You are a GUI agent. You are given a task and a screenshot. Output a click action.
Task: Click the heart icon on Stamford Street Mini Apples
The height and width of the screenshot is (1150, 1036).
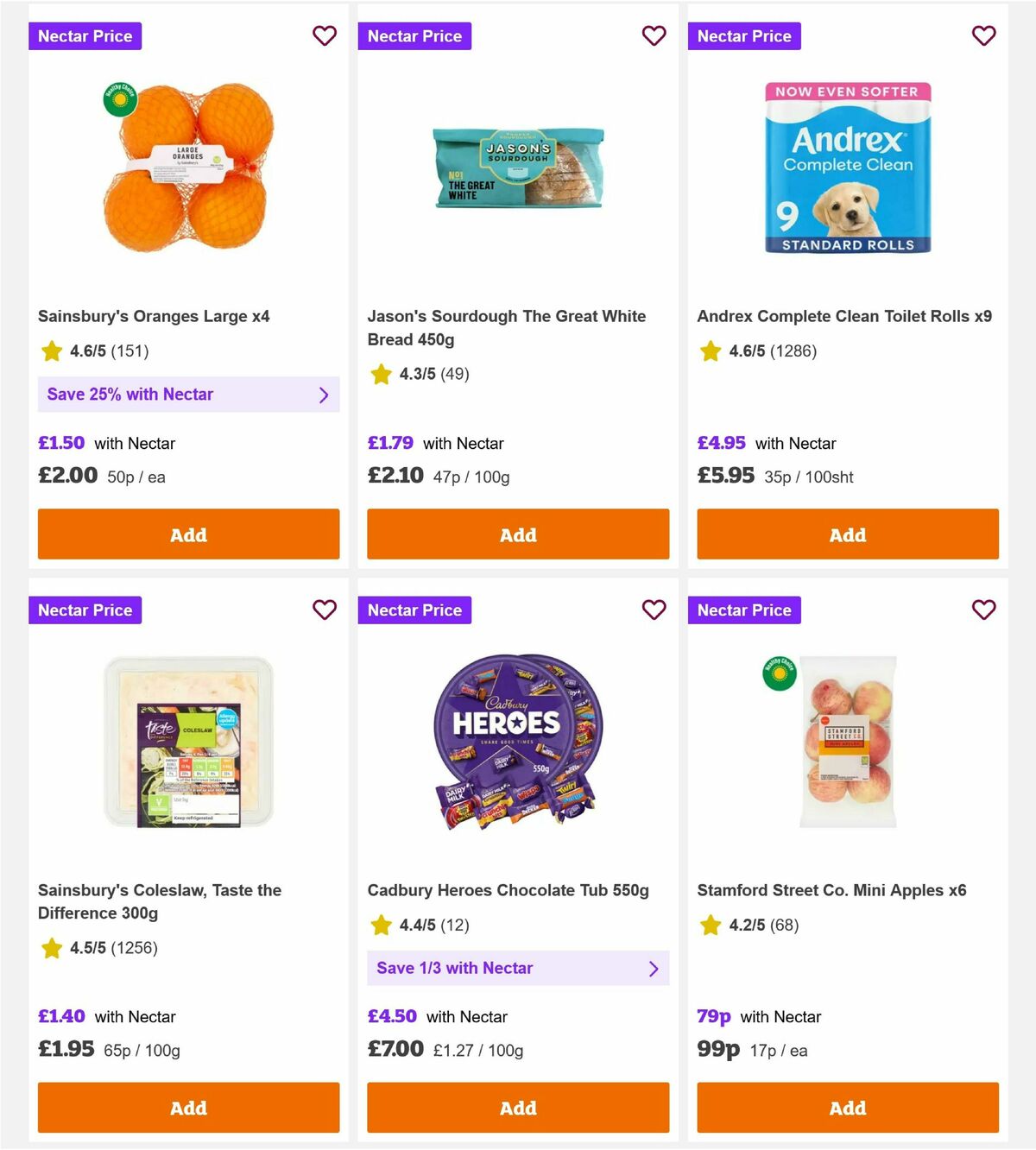pyautogui.click(x=983, y=610)
